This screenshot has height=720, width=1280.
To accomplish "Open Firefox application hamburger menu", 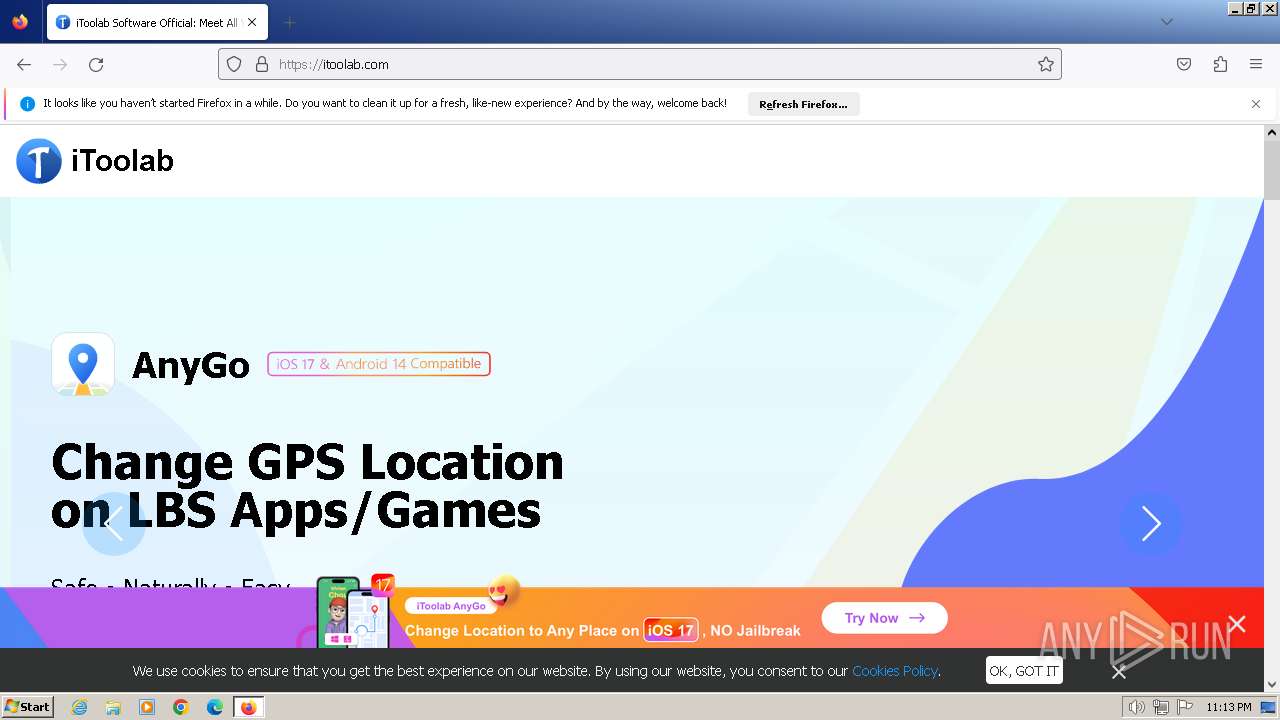I will (1256, 64).
